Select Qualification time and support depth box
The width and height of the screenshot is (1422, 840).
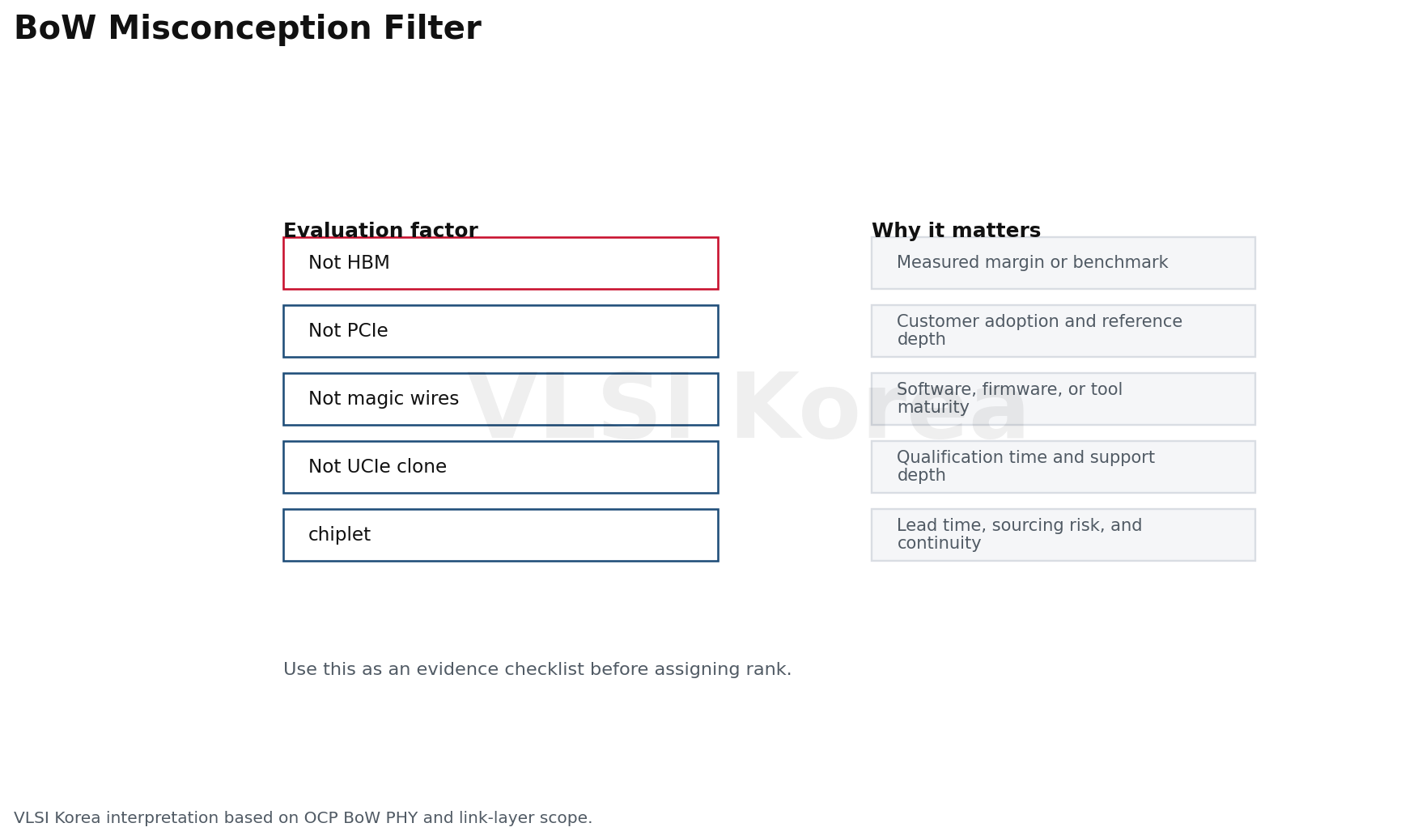[x=1063, y=467]
